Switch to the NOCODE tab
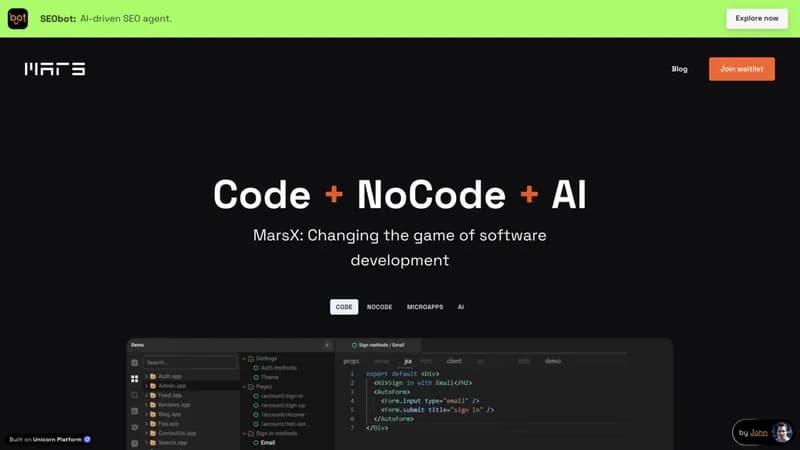Viewport: 800px width, 450px height. [380, 307]
